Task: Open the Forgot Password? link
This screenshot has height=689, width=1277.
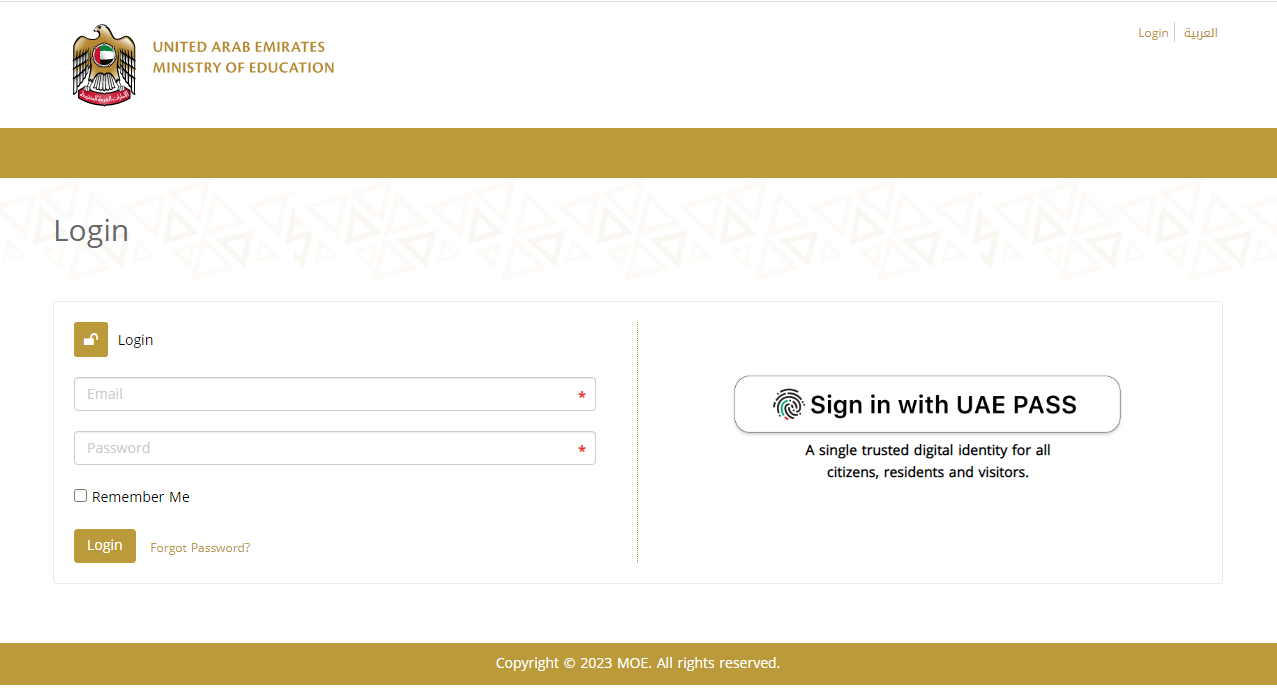Action: (200, 548)
